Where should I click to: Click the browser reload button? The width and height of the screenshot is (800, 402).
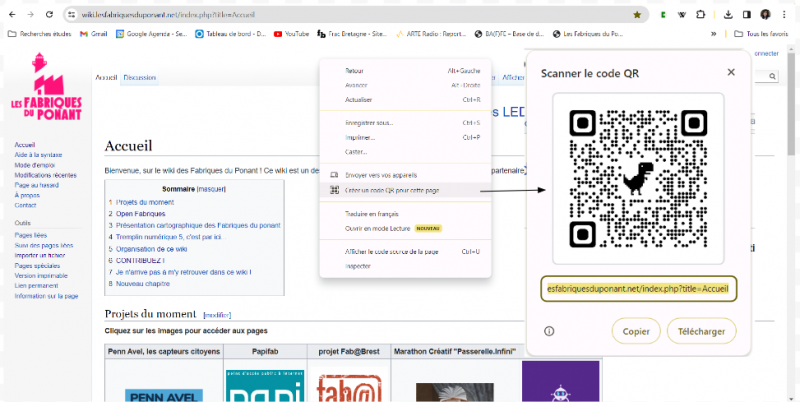49,15
